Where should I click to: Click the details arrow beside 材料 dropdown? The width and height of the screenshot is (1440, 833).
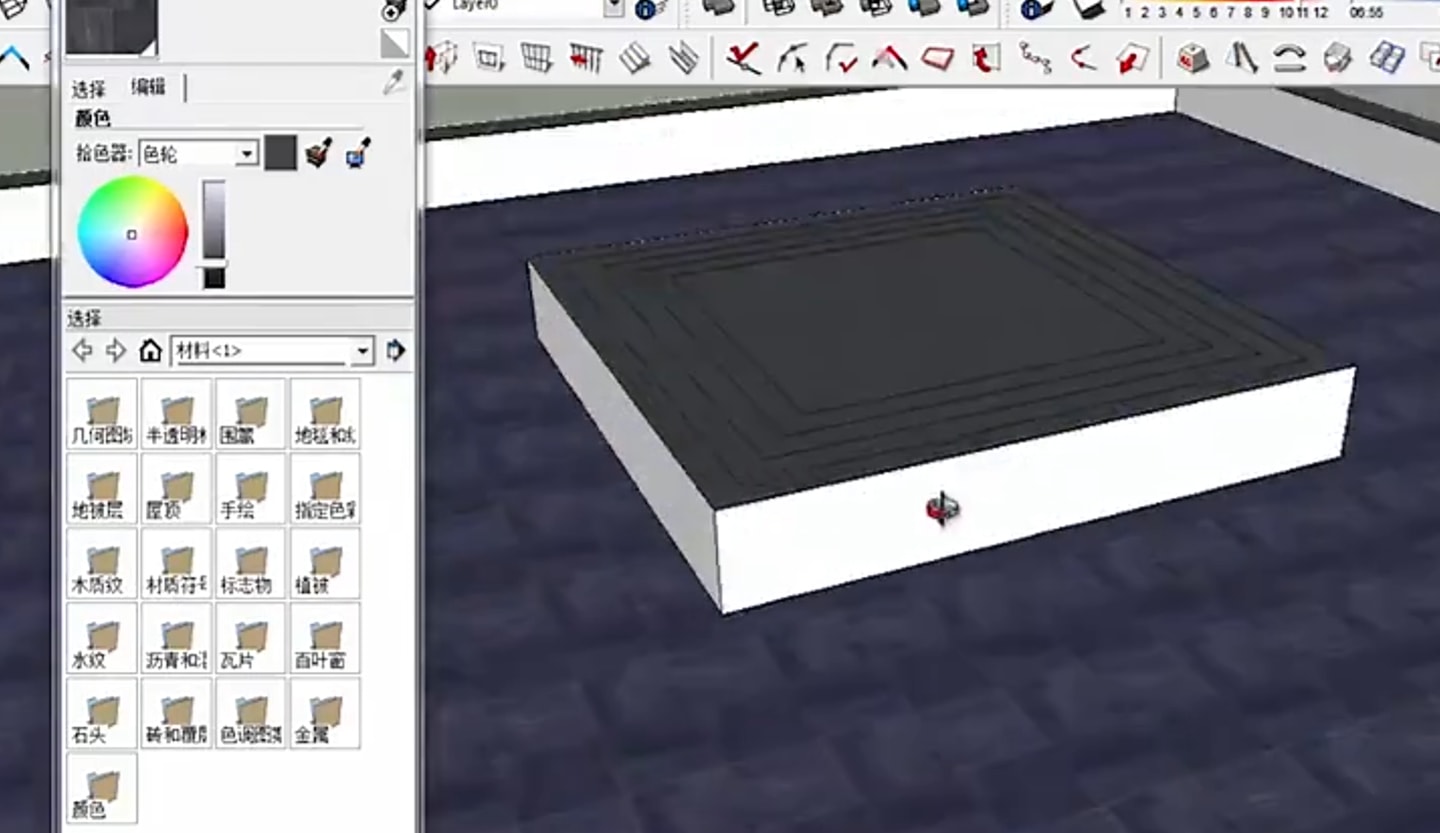click(x=396, y=351)
